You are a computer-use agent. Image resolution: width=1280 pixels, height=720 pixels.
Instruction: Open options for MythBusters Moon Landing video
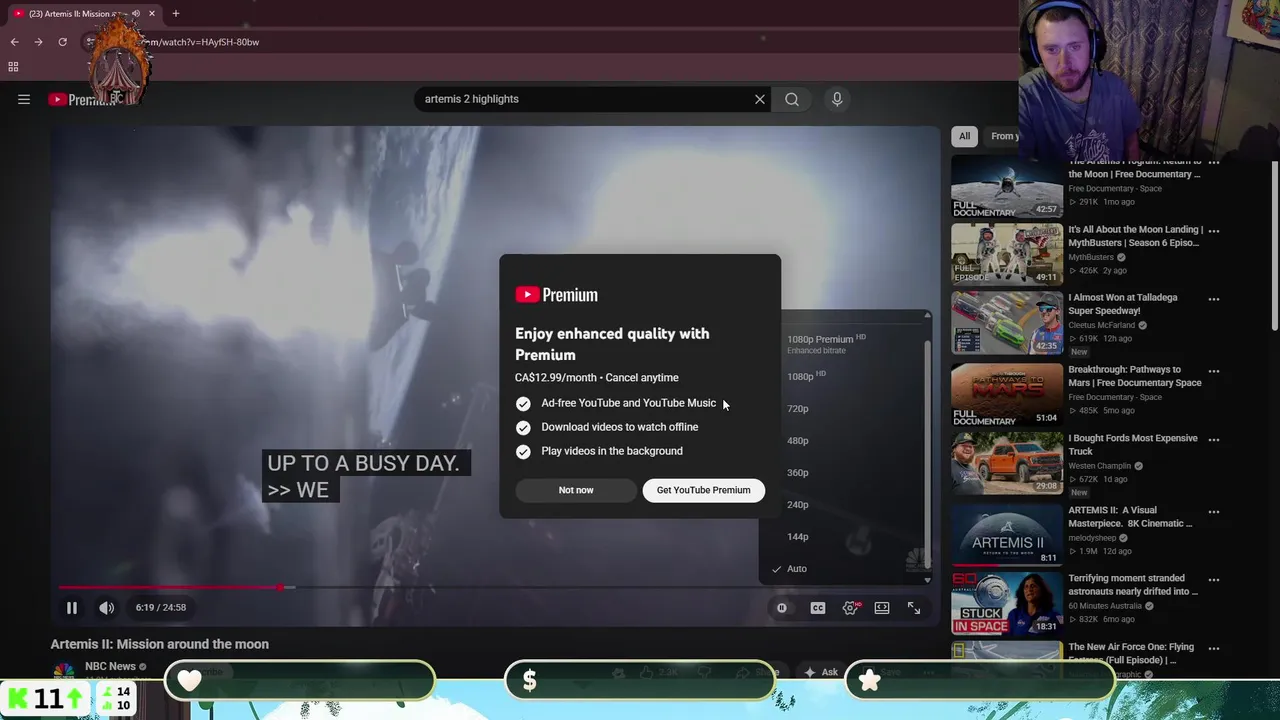[1214, 230]
